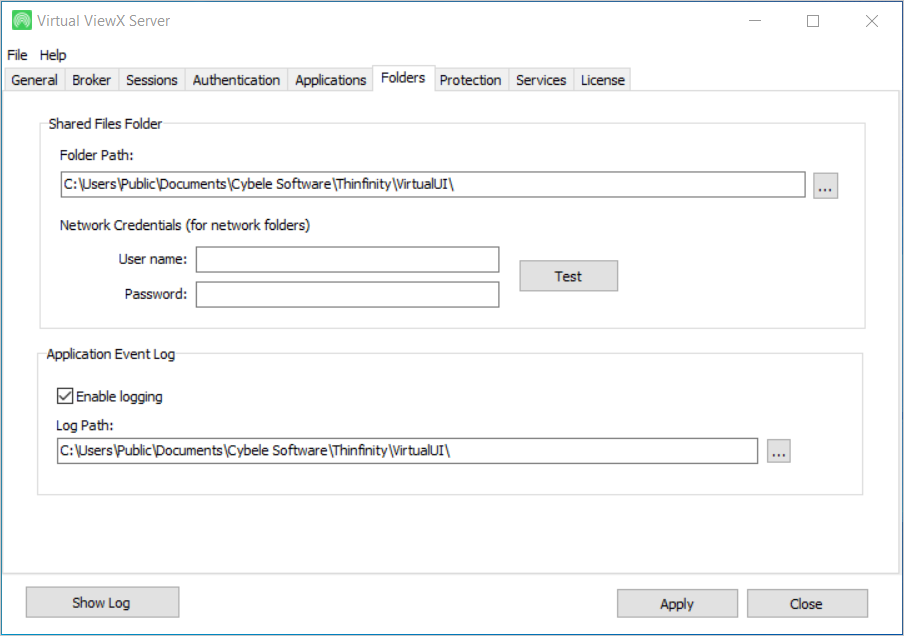Image resolution: width=904 pixels, height=636 pixels.
Task: Switch to the General tab
Action: [34, 80]
